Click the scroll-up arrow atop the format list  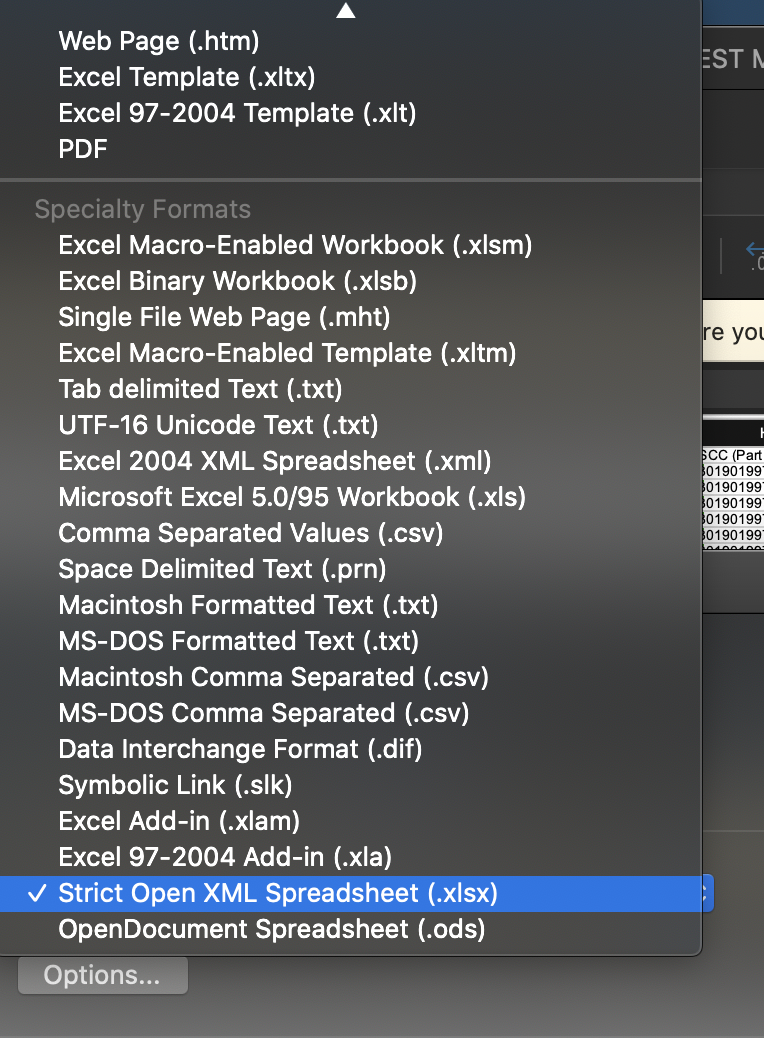point(345,10)
